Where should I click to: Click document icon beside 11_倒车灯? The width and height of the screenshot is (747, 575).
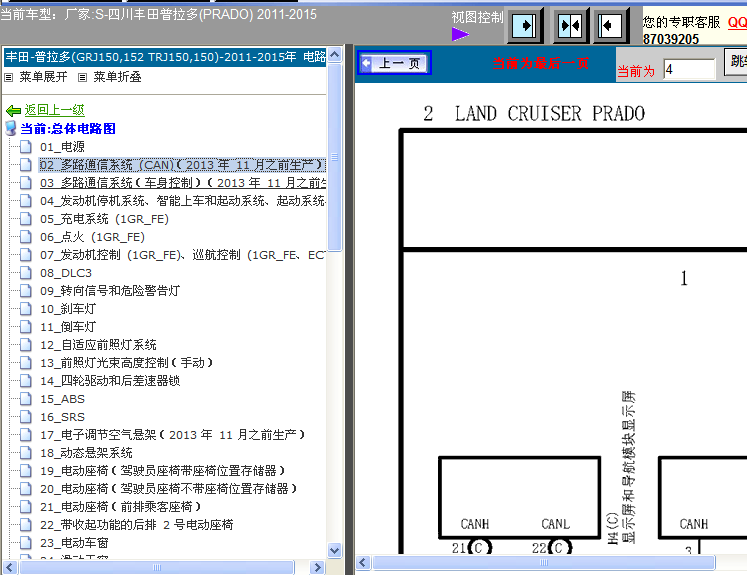point(26,327)
